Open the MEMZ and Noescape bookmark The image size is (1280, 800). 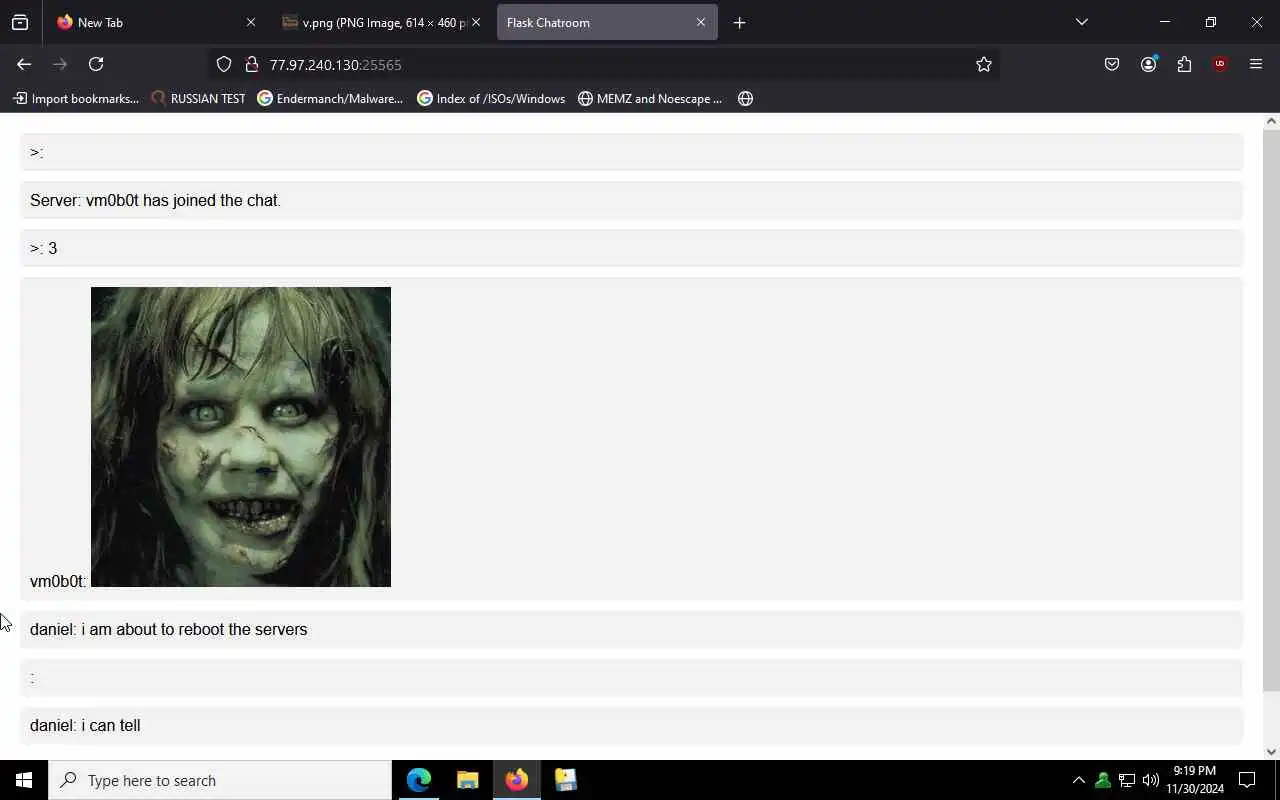point(650,98)
